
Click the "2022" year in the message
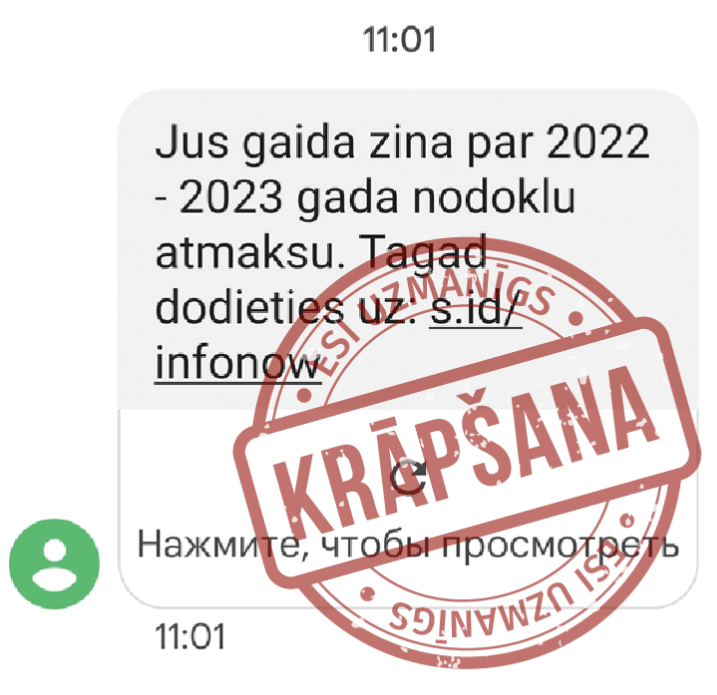coord(598,140)
